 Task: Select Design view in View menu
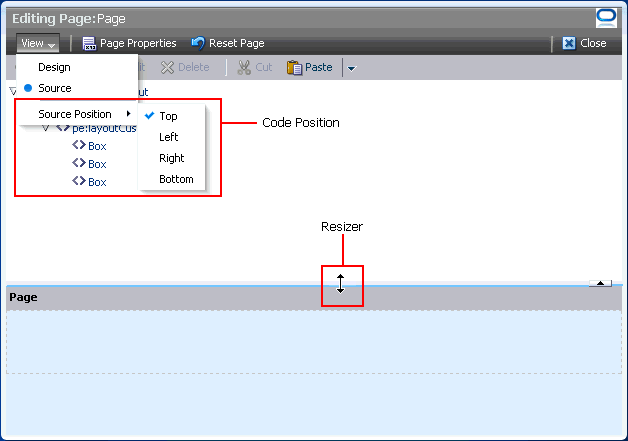pyautogui.click(x=54, y=67)
